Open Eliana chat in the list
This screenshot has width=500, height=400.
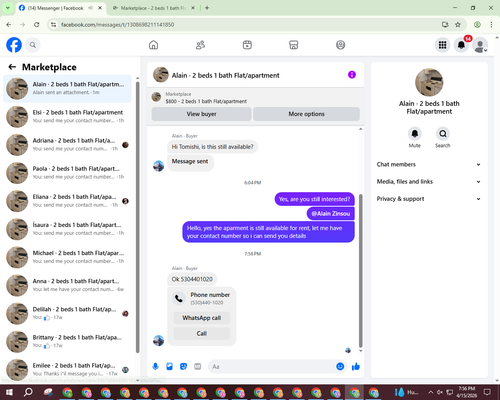pyautogui.click(x=68, y=201)
